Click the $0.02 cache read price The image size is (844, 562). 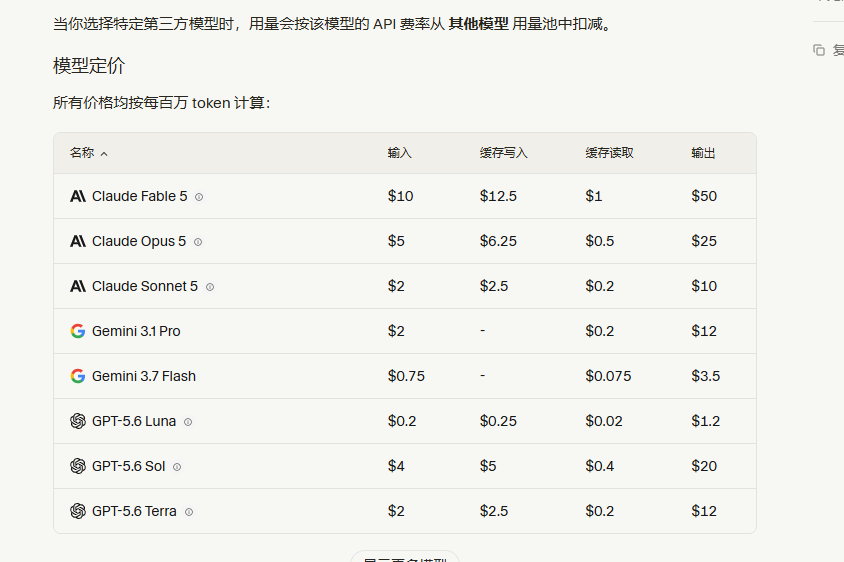click(604, 421)
